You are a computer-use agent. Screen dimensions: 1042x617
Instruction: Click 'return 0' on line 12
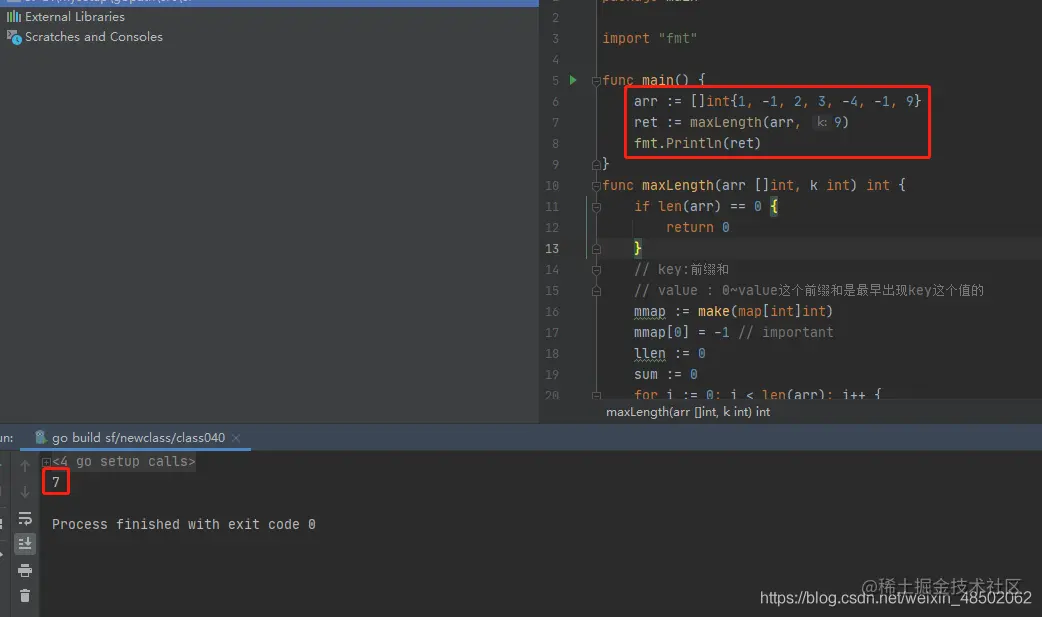click(x=698, y=227)
